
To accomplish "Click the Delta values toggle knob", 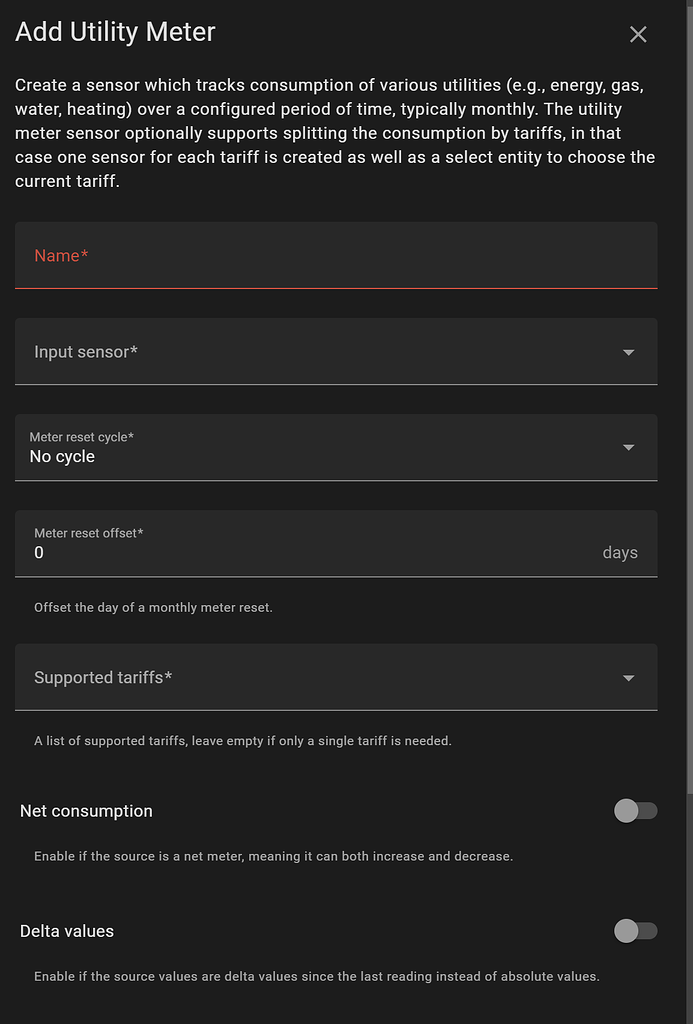I will pyautogui.click(x=627, y=931).
